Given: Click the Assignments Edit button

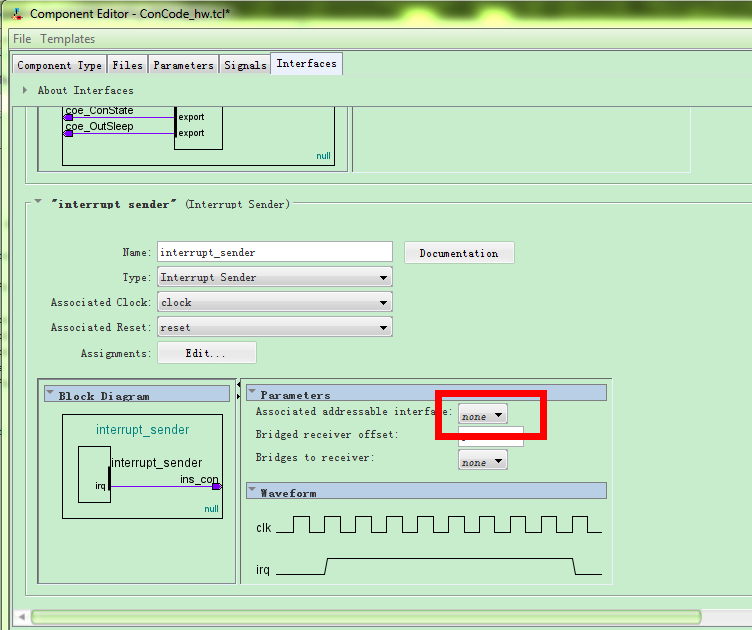Looking at the screenshot, I should coord(207,353).
